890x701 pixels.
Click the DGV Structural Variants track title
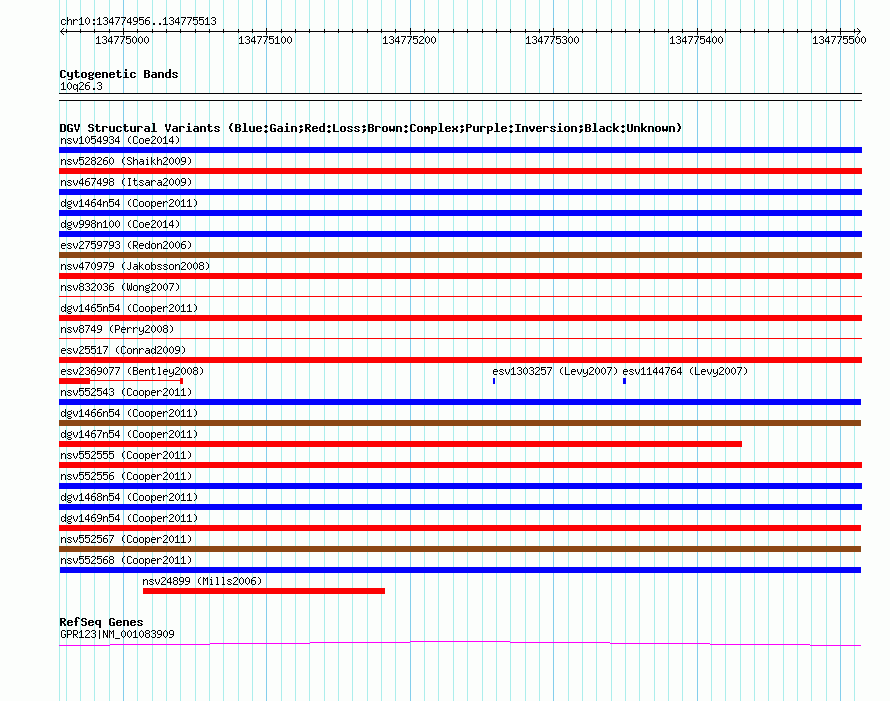pyautogui.click(x=370, y=128)
